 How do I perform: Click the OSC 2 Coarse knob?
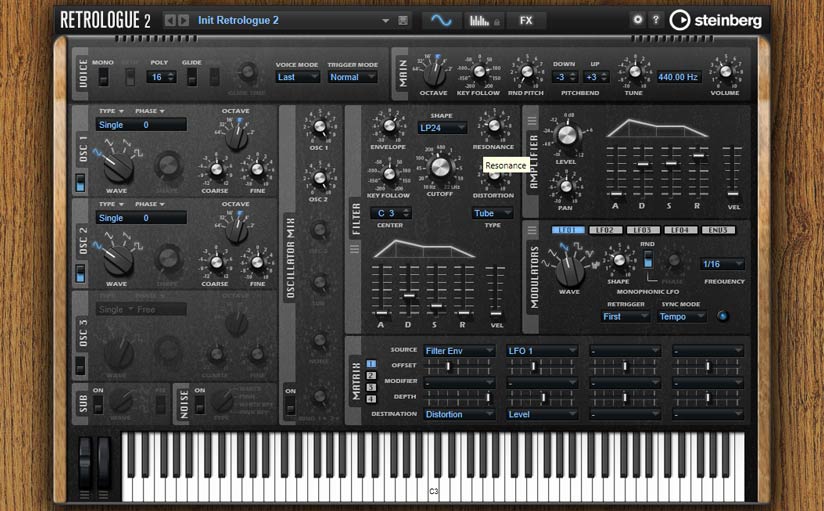[x=216, y=262]
